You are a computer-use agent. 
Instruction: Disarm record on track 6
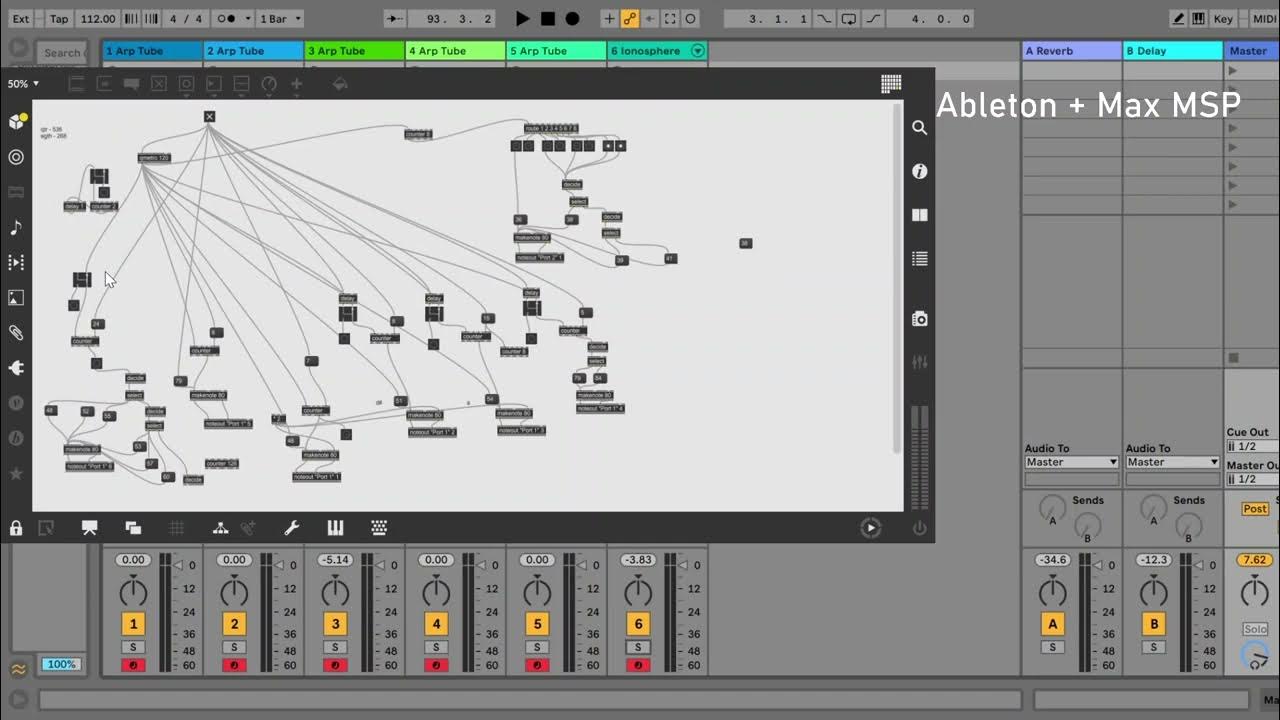click(x=638, y=665)
